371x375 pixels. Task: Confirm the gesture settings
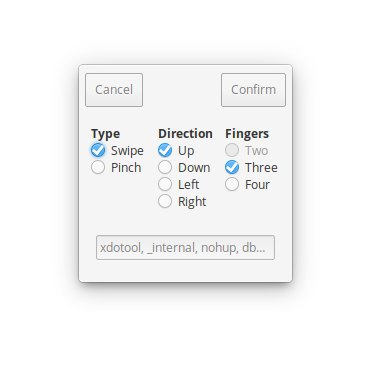coord(253,90)
